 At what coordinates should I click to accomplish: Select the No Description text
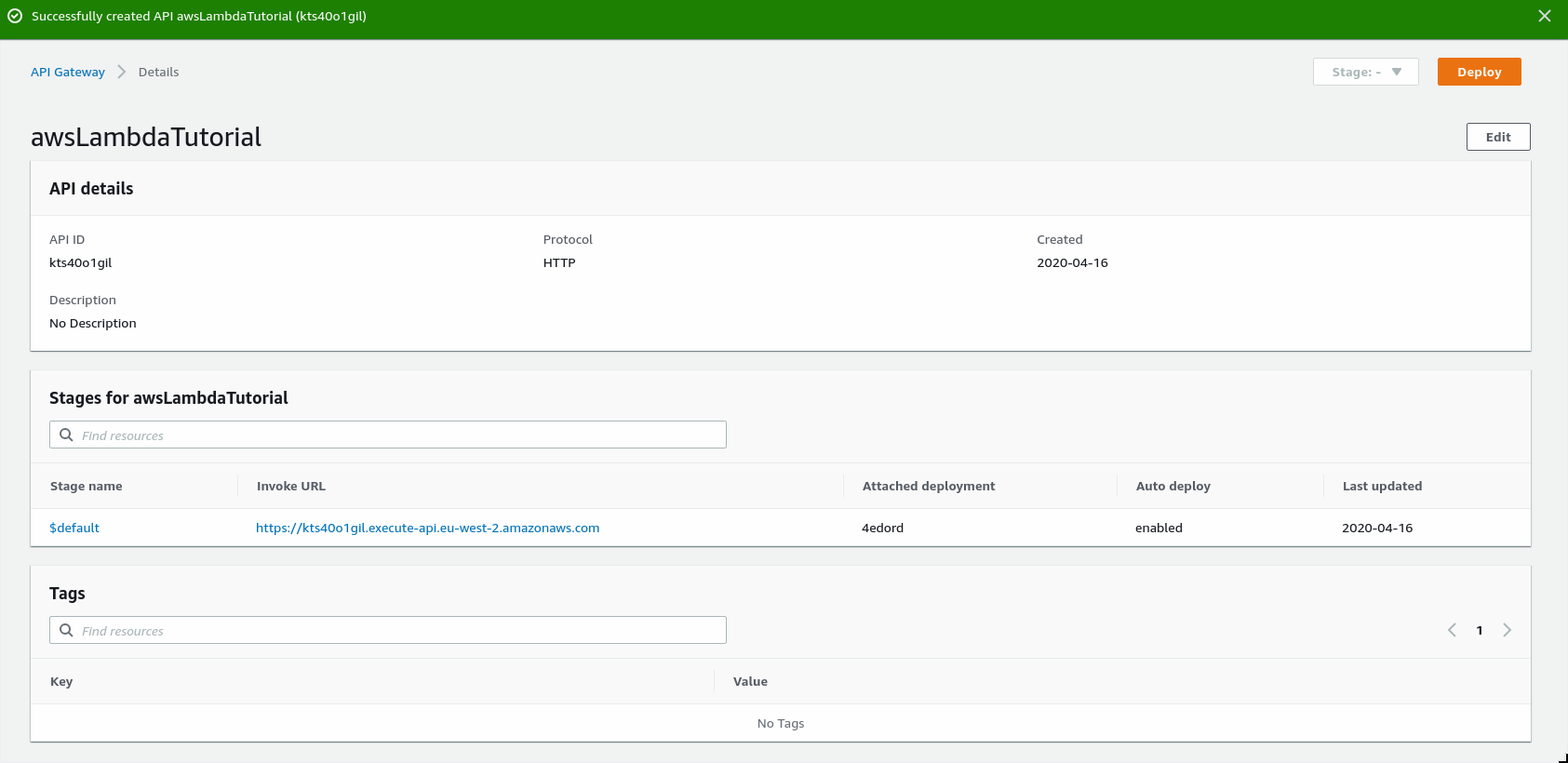93,323
